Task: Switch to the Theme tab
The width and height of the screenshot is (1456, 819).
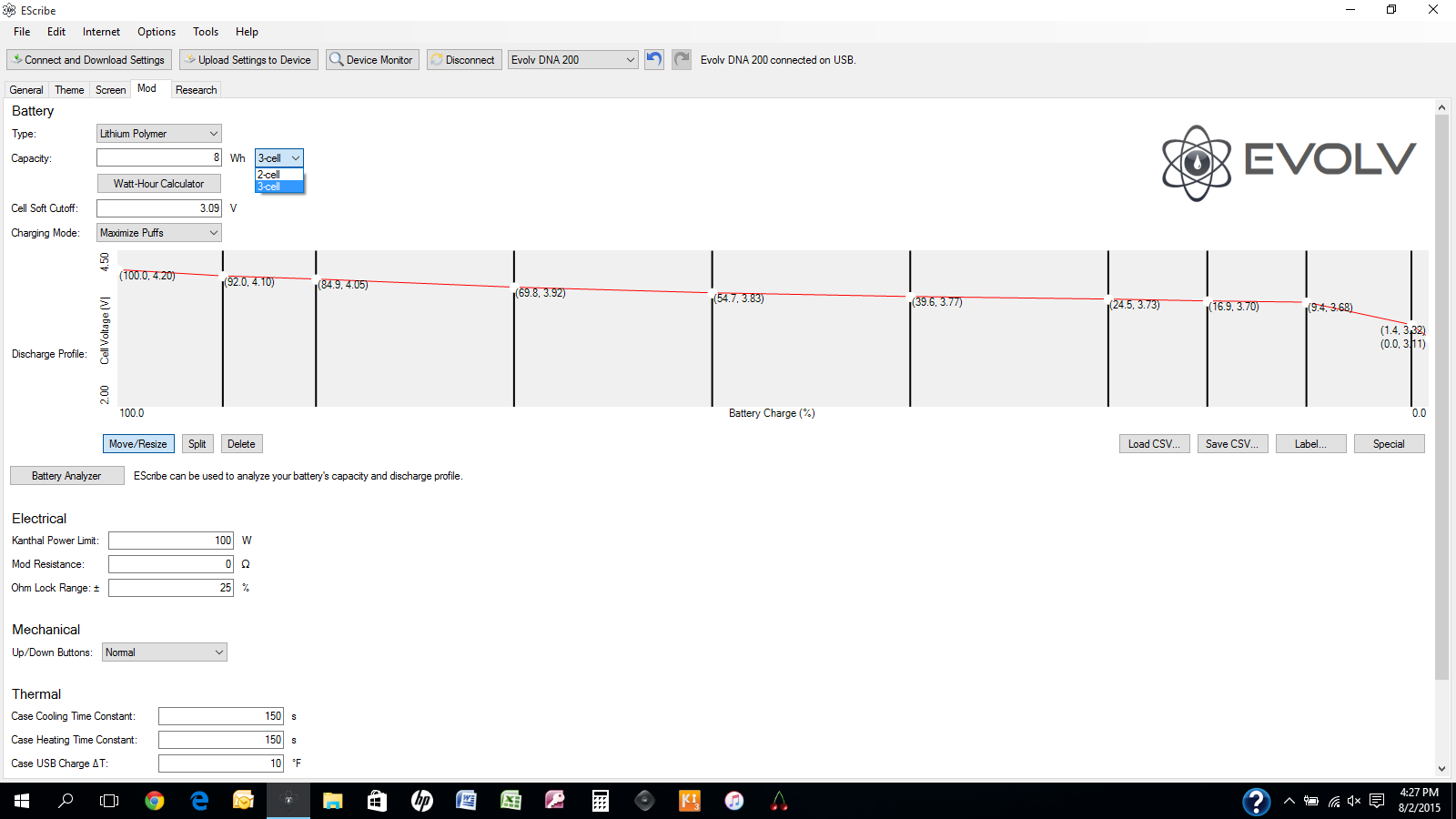Action: [69, 90]
